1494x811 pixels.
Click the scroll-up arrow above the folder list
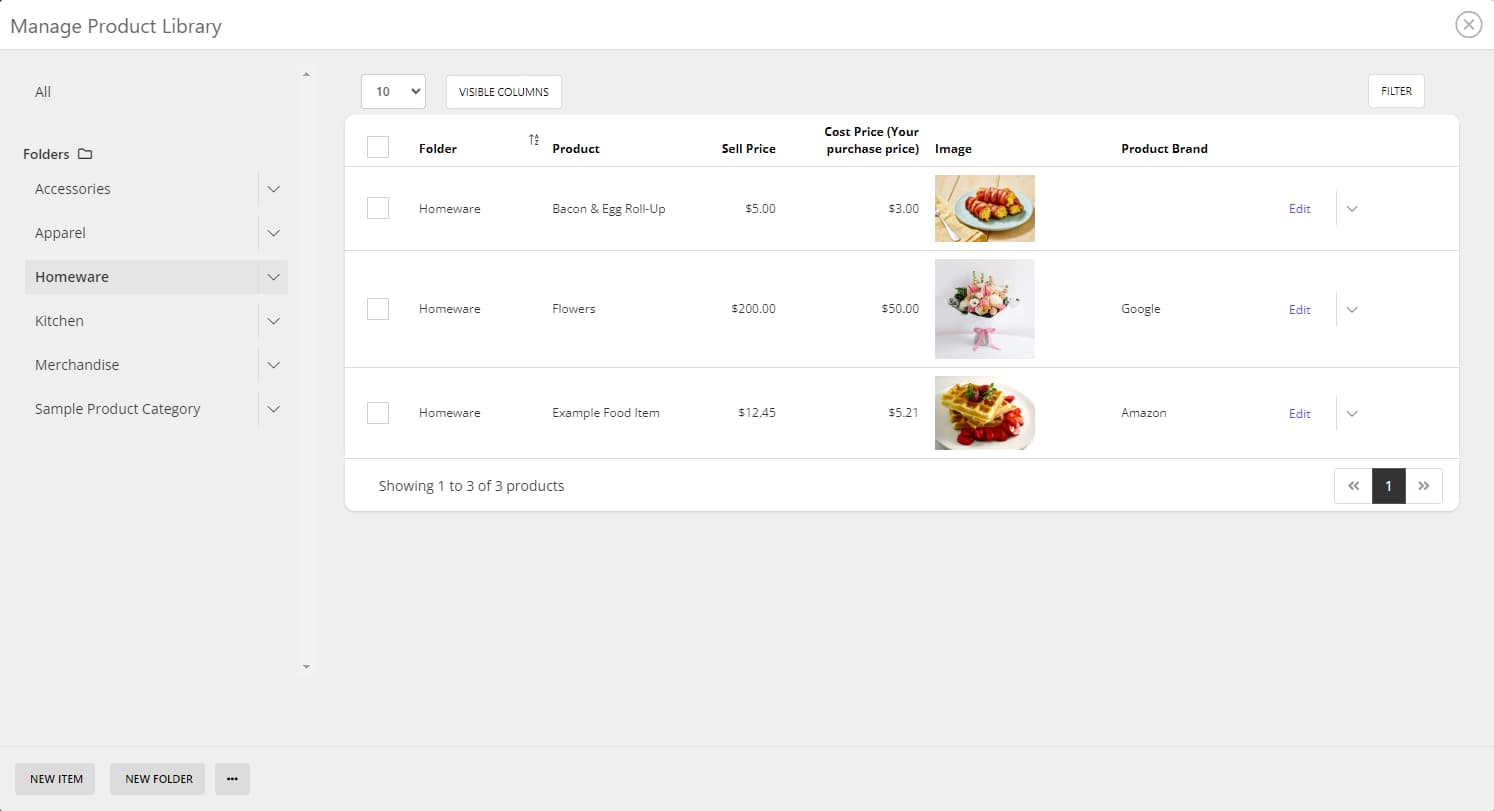point(306,73)
